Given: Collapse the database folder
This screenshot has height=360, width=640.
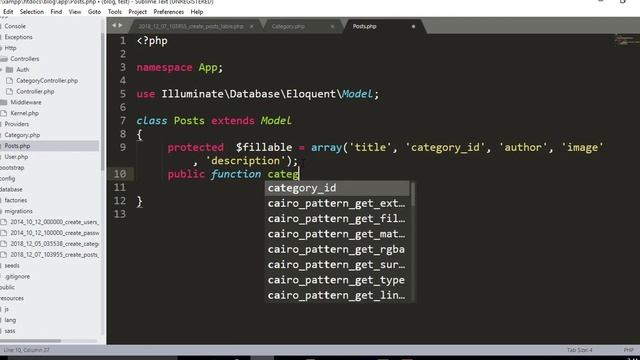Looking at the screenshot, I should tap(11, 189).
